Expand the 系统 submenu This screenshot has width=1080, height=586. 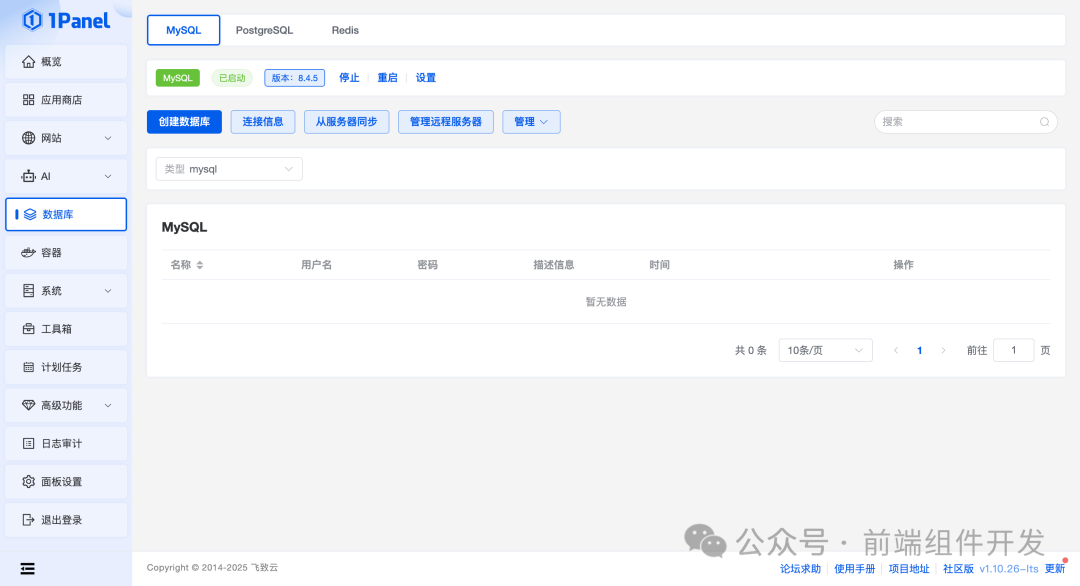coord(108,291)
